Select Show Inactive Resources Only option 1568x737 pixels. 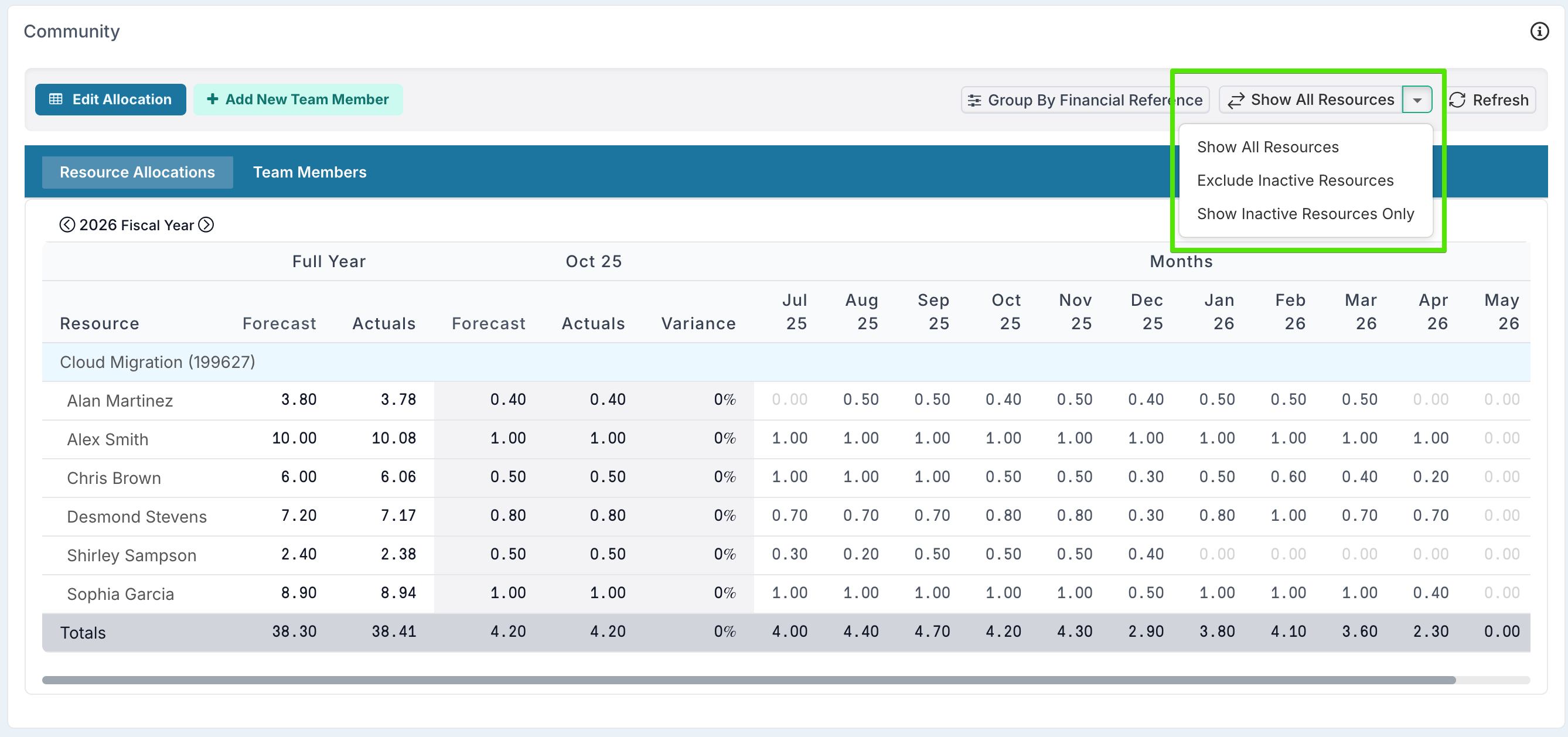[1305, 214]
